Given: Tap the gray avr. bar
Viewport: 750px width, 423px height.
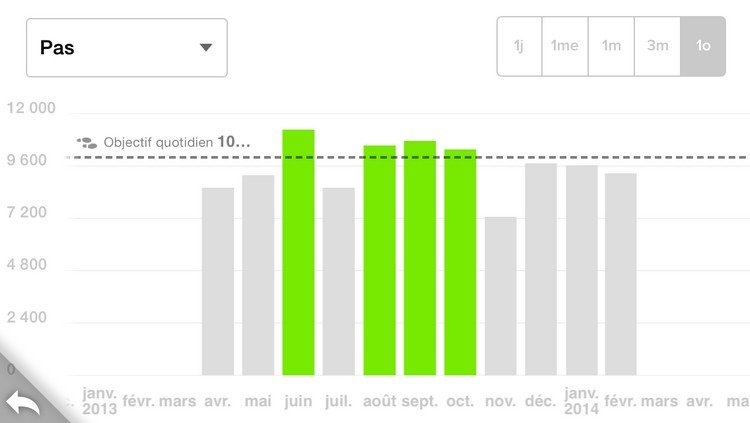Looking at the screenshot, I should point(218,281).
